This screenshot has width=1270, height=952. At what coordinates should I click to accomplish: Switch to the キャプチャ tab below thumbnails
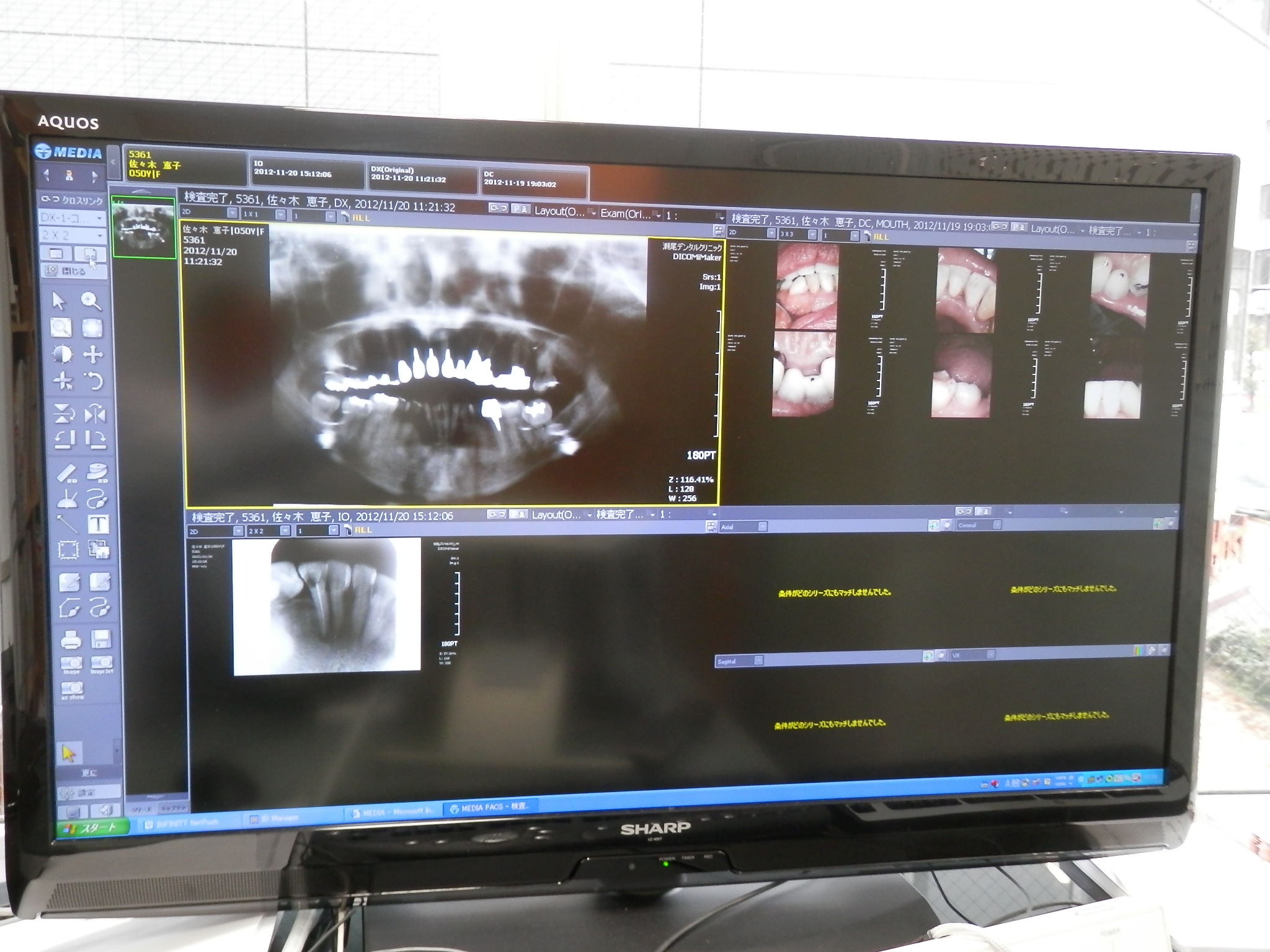click(173, 808)
